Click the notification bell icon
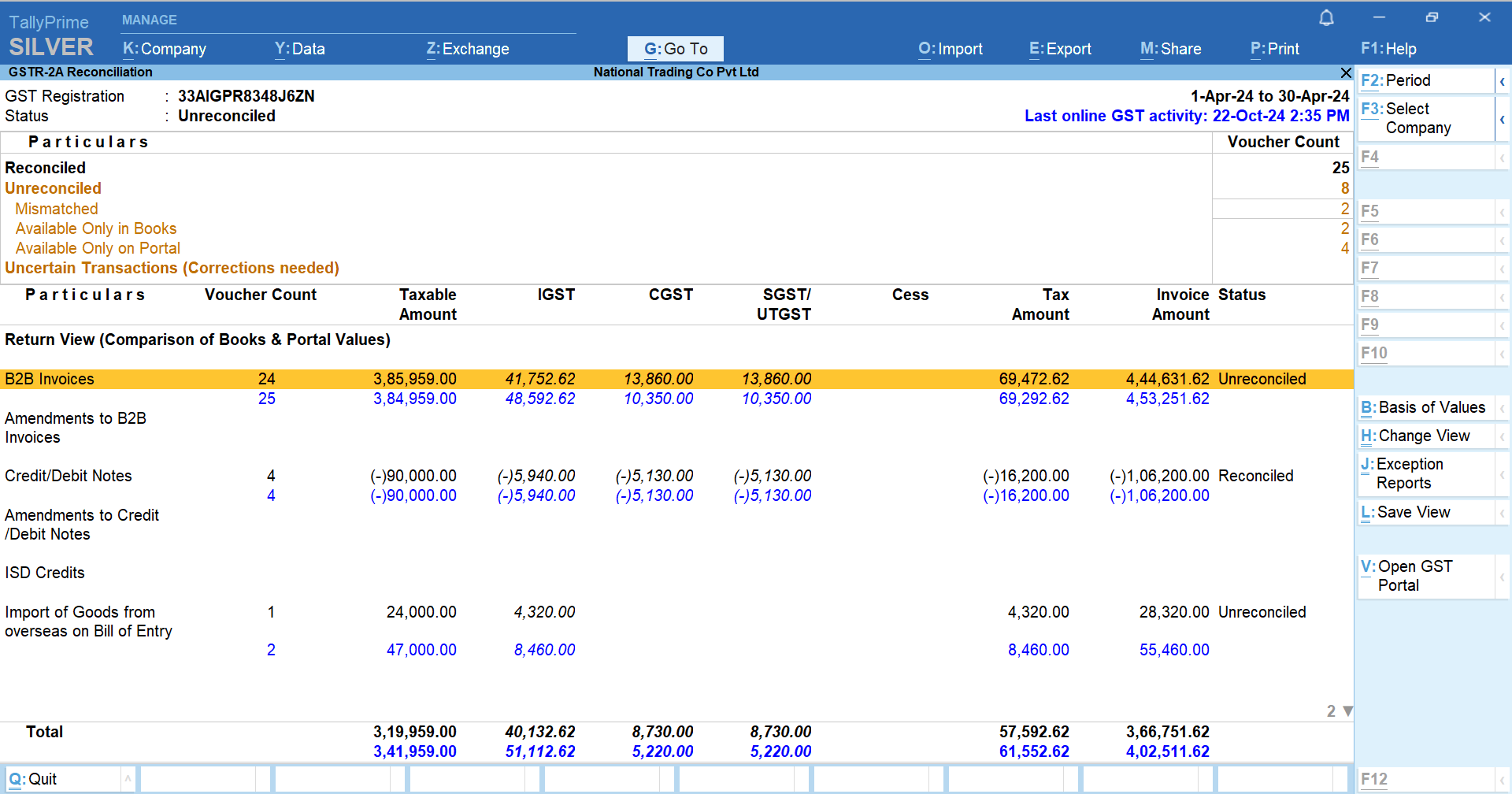1512x794 pixels. (1326, 18)
